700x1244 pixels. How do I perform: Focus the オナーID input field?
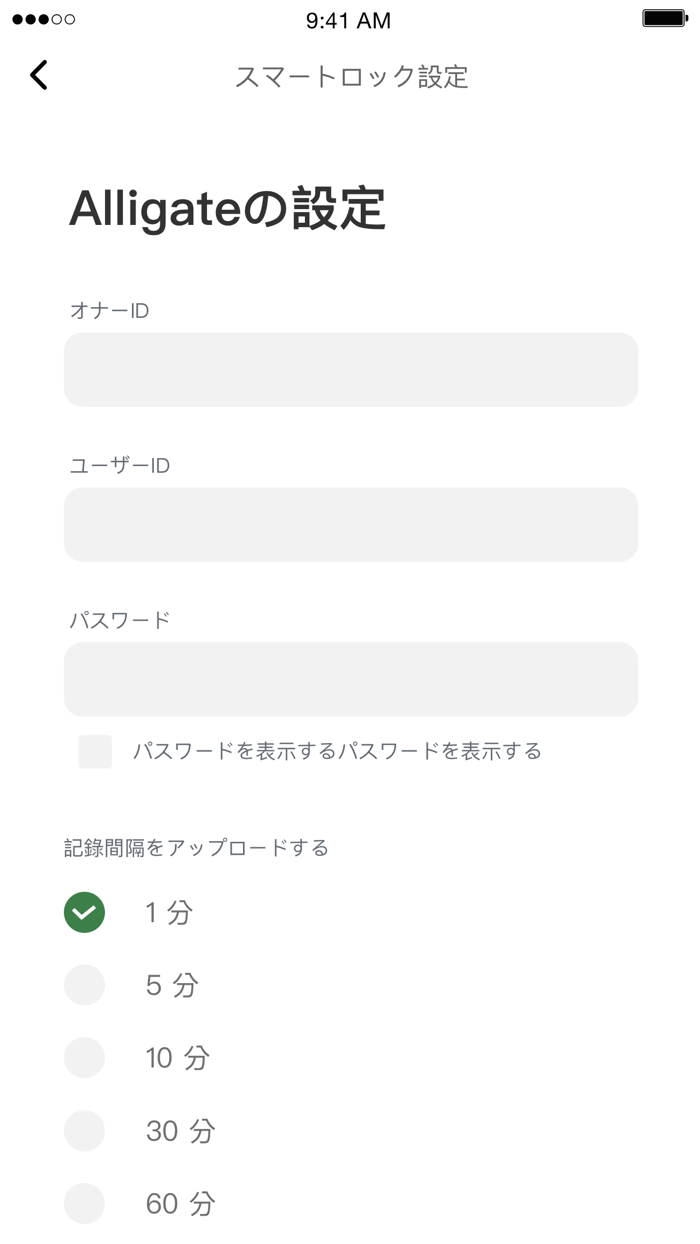pyautogui.click(x=351, y=369)
